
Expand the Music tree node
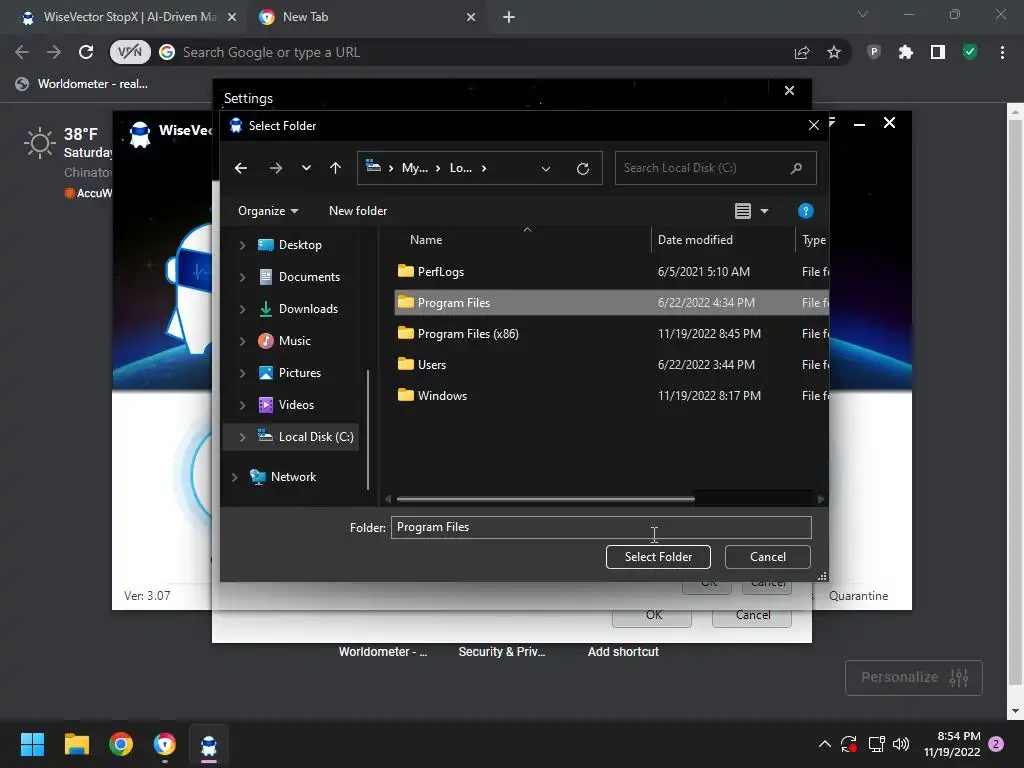coord(242,341)
